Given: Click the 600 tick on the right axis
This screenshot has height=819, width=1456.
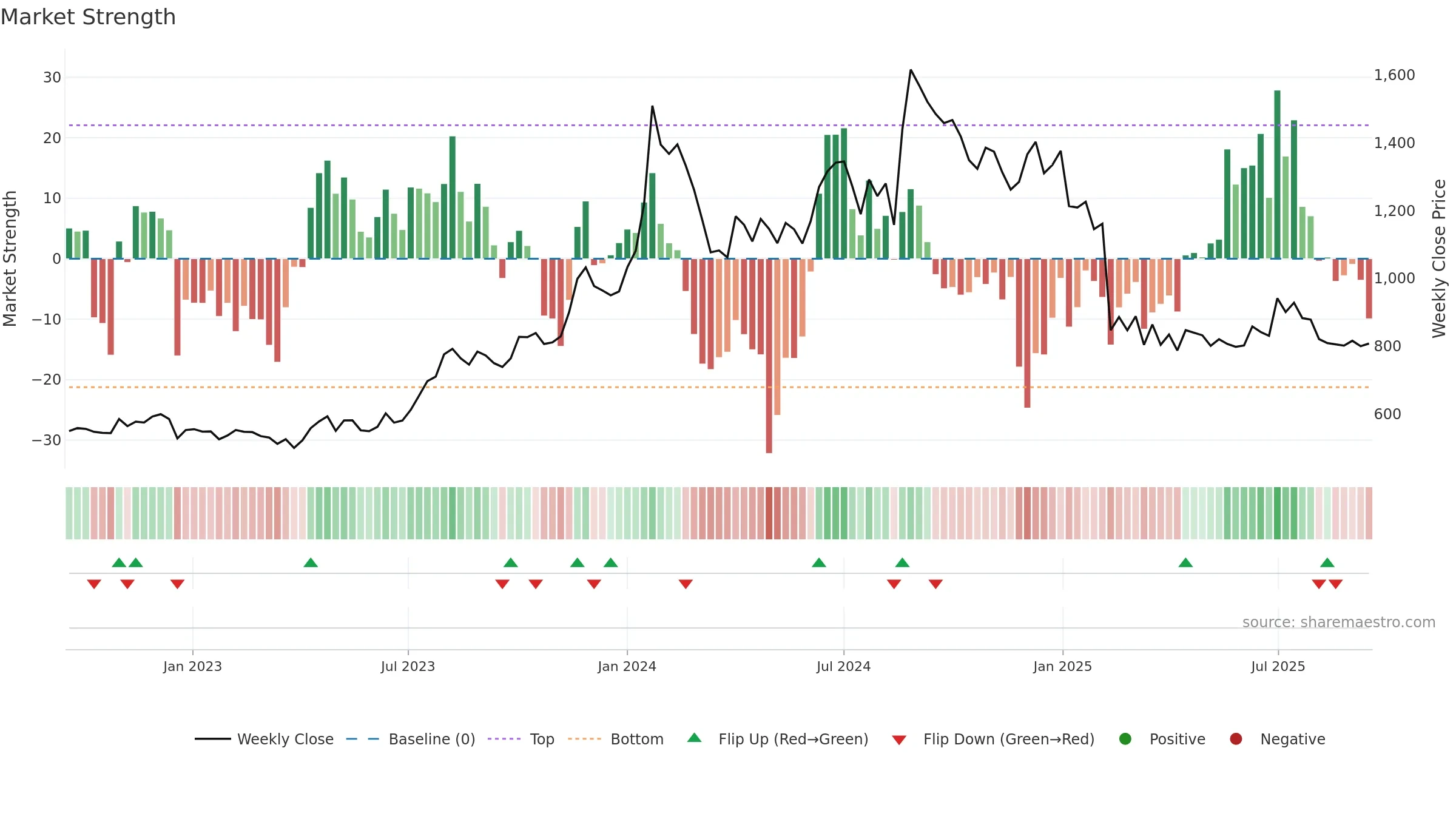Looking at the screenshot, I should click(1387, 414).
